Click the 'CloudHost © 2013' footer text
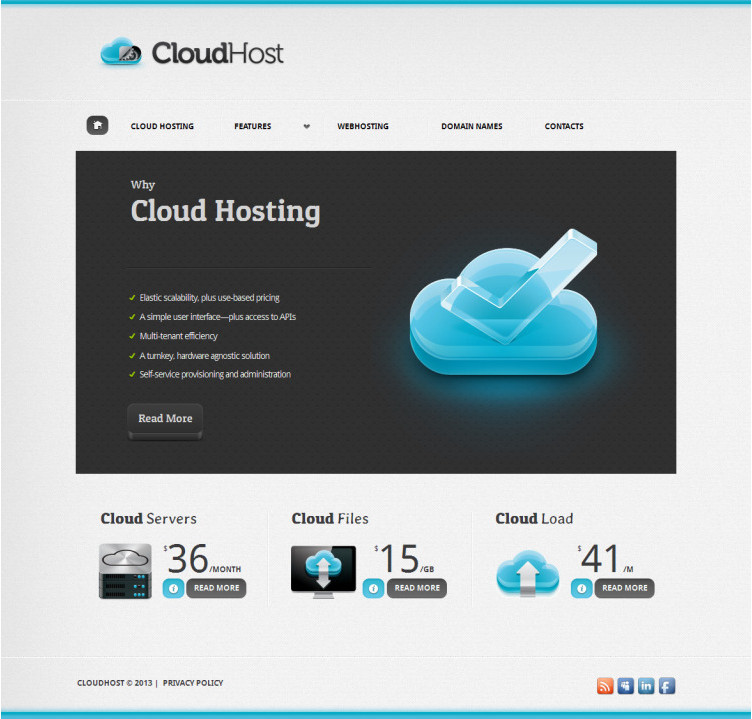 click(x=115, y=683)
